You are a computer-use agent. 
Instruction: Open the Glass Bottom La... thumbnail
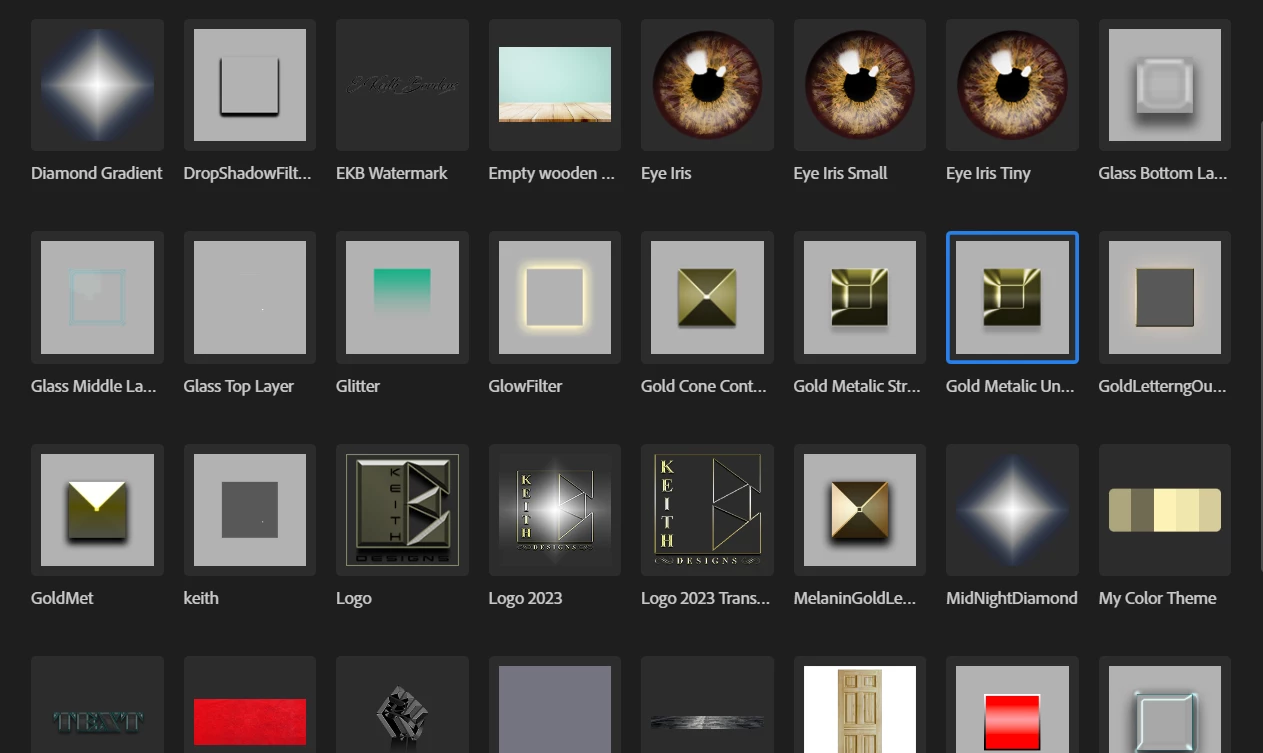click(1165, 85)
